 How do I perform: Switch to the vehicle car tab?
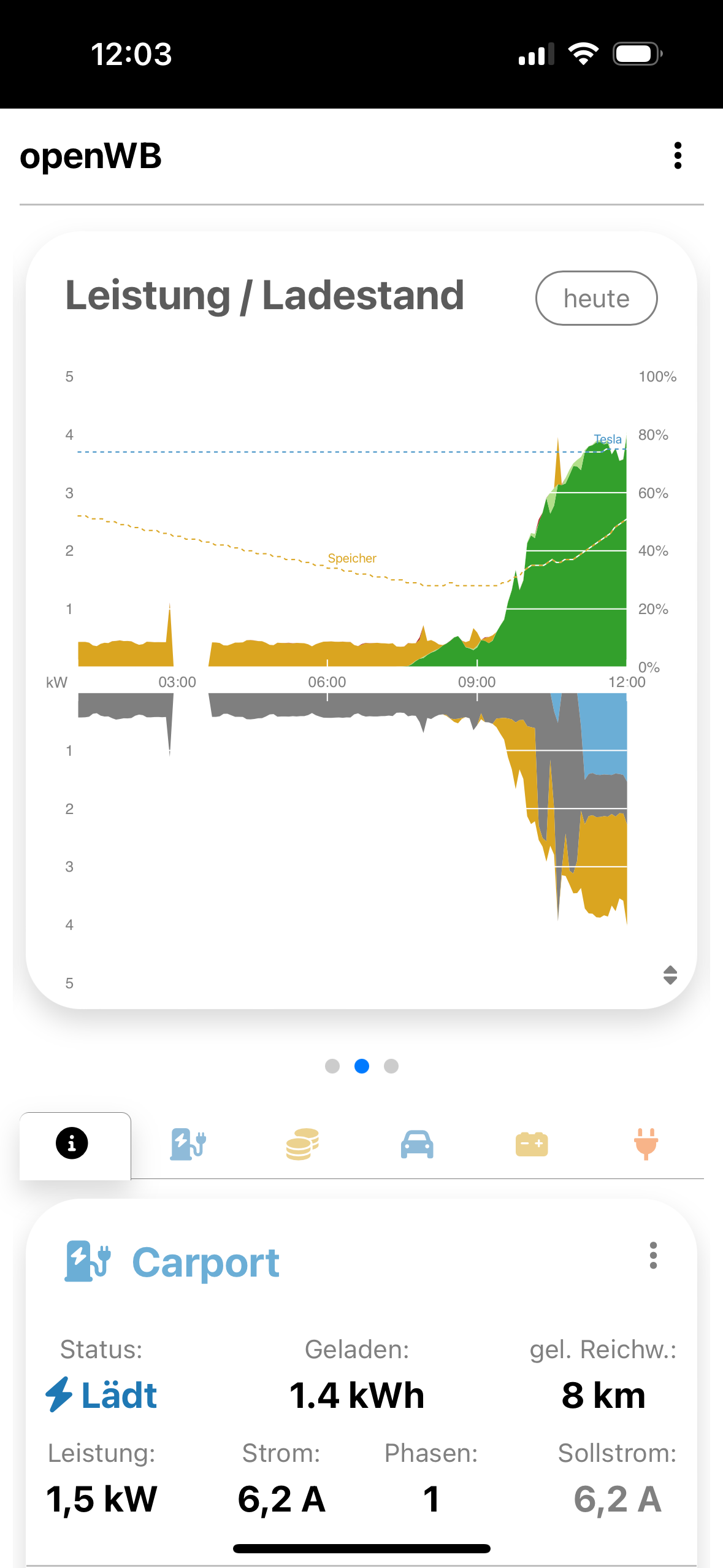pos(417,1144)
